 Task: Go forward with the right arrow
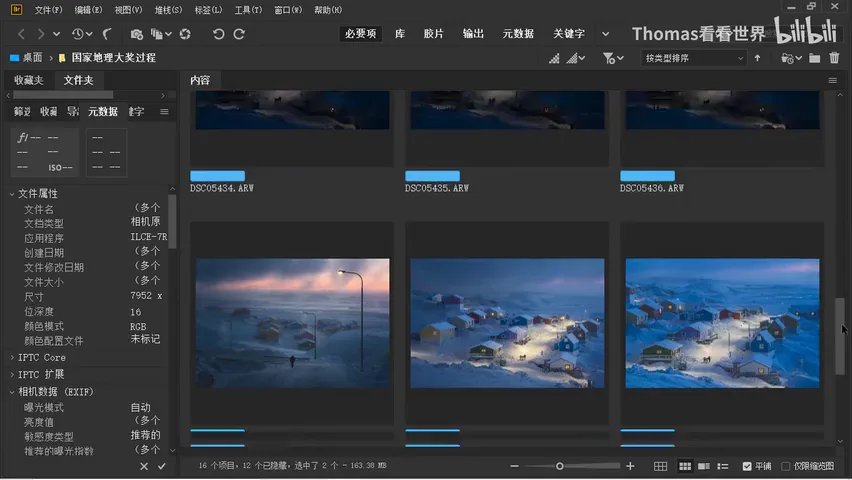point(40,34)
